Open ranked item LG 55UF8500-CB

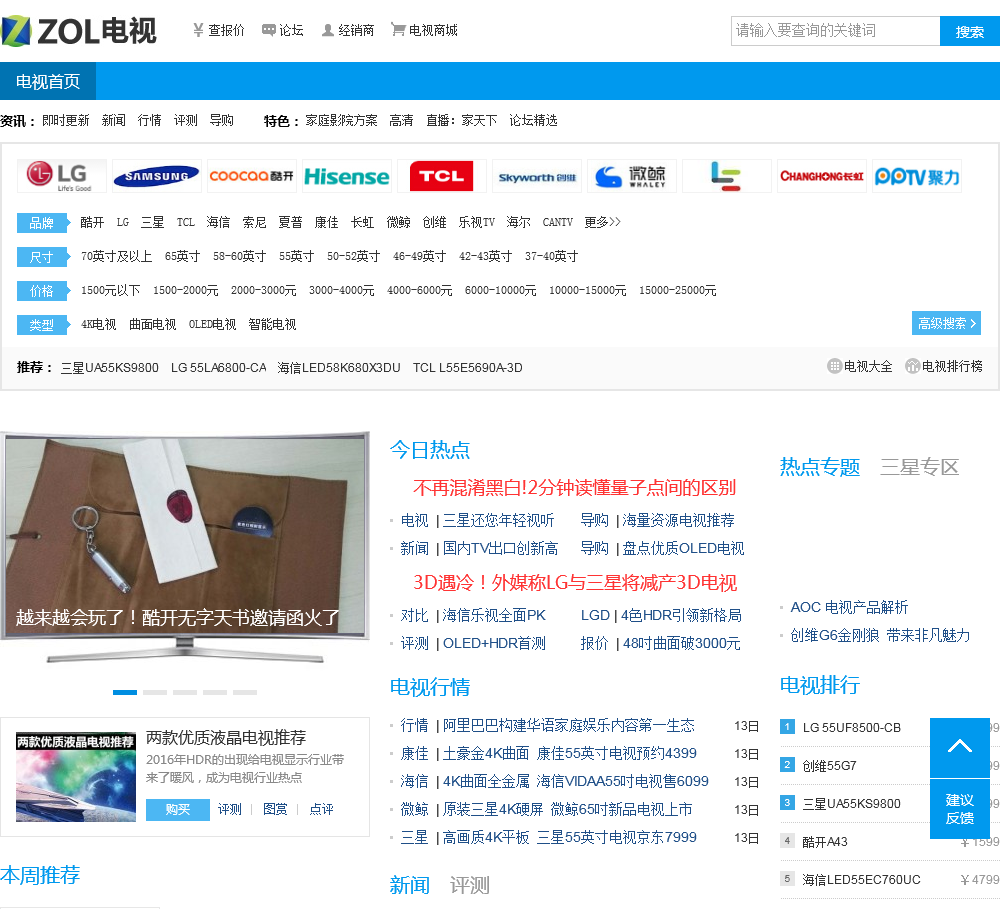coord(851,727)
